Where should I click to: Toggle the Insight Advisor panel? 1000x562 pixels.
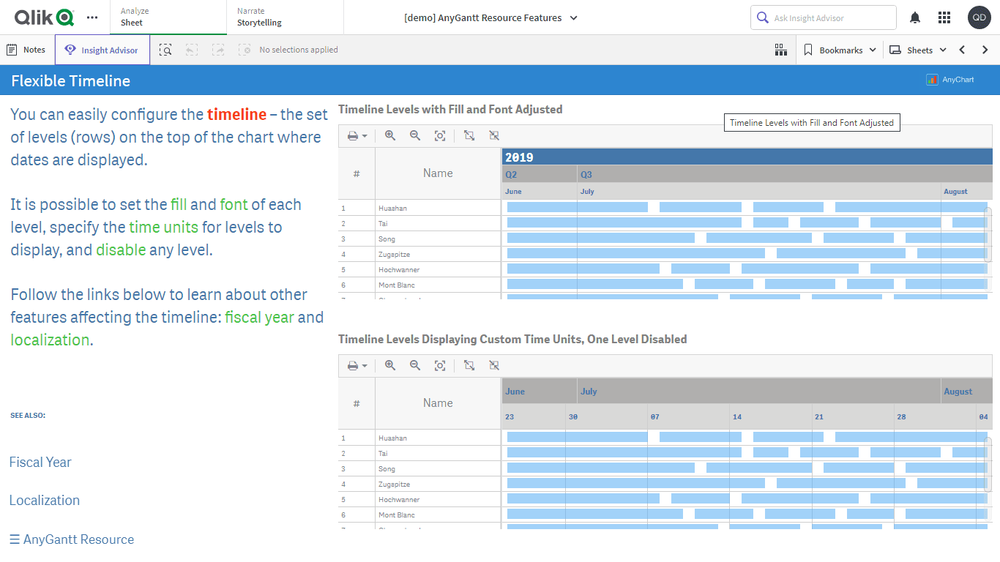coord(102,50)
